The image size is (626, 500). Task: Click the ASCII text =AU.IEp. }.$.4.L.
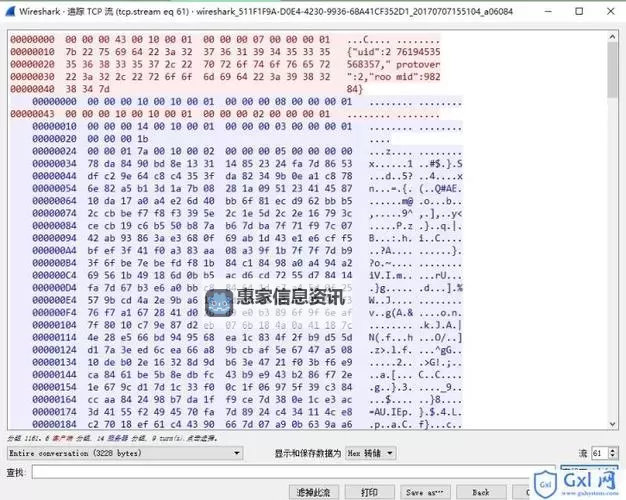click(415, 412)
